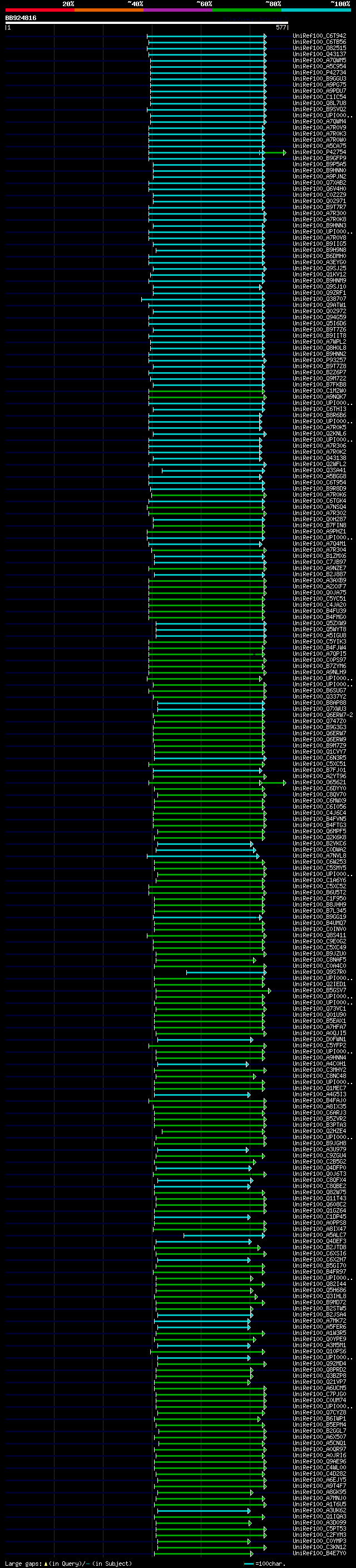This screenshot has width=356, height=1568.
Task: Select the UniRef100_Q7XAB2 label
Action: pyautogui.click(x=319, y=182)
